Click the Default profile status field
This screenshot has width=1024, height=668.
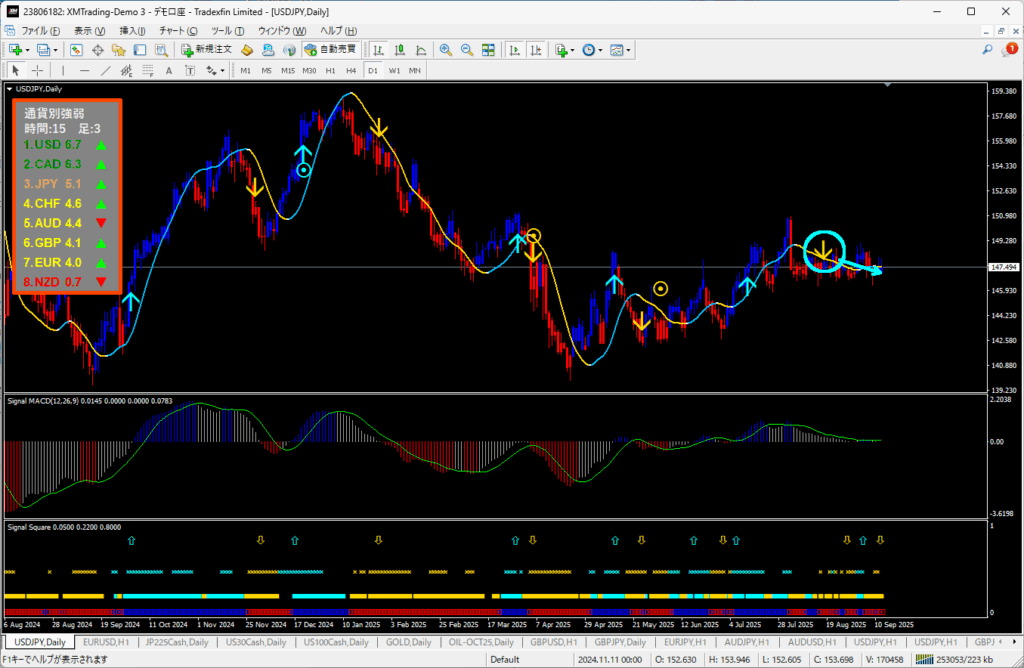coord(505,660)
